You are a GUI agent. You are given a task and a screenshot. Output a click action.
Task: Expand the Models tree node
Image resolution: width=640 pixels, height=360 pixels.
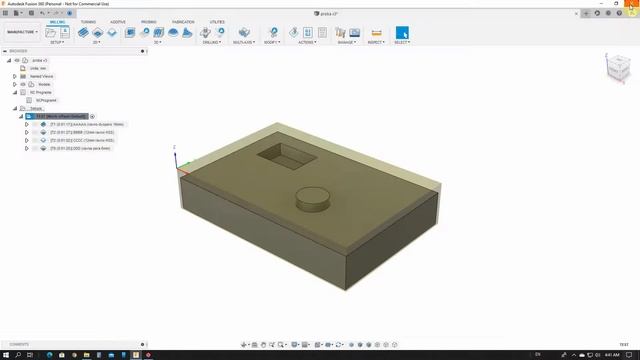[15, 84]
